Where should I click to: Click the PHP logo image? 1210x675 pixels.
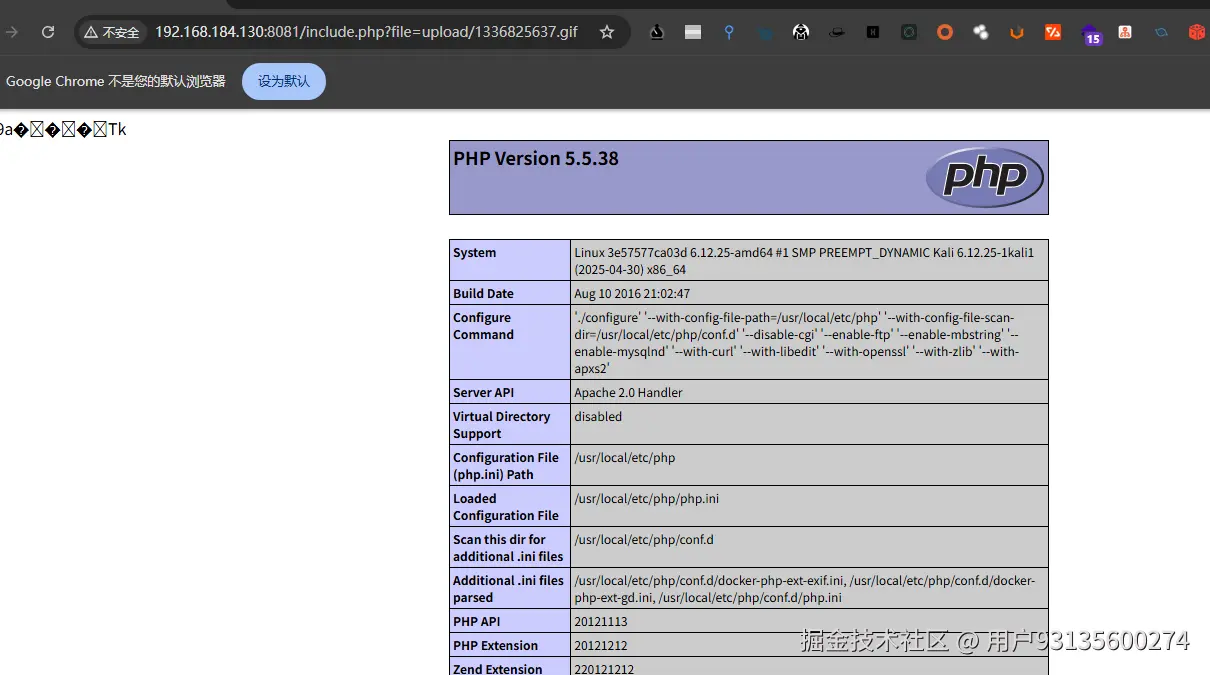(x=984, y=177)
